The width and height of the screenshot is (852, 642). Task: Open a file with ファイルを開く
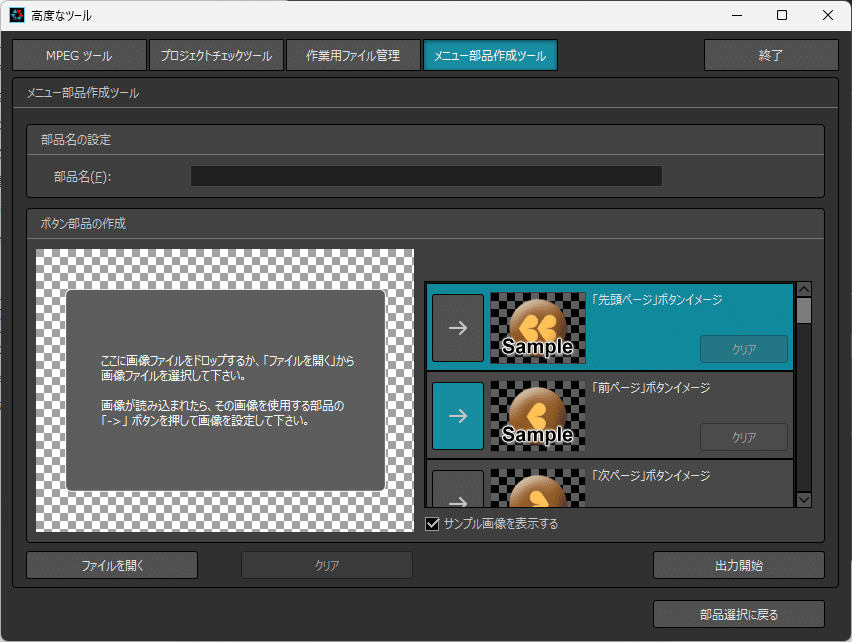point(111,564)
